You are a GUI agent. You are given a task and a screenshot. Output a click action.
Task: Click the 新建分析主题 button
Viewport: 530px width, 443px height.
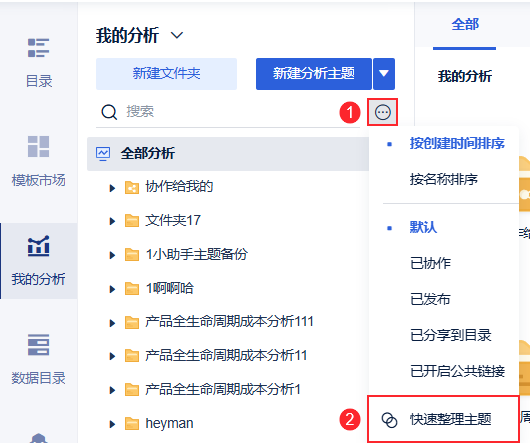click(x=314, y=74)
